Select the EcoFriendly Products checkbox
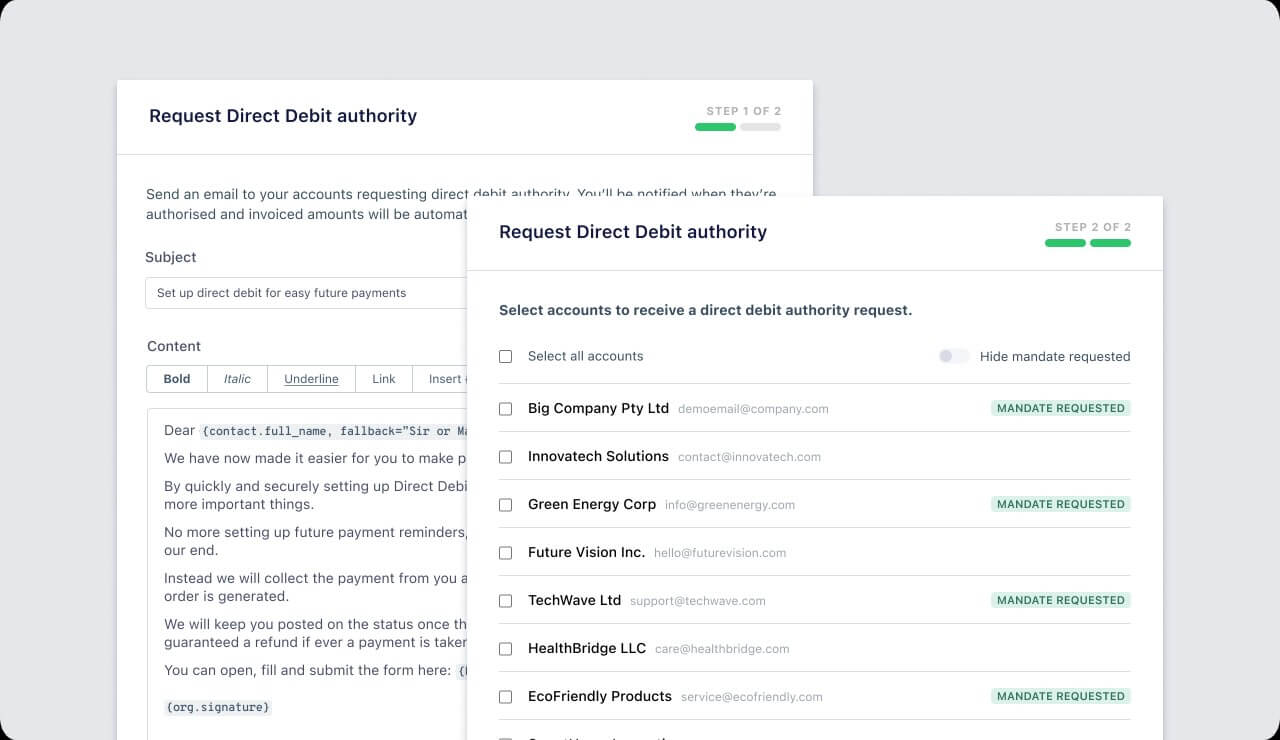Image resolution: width=1280 pixels, height=740 pixels. click(505, 696)
